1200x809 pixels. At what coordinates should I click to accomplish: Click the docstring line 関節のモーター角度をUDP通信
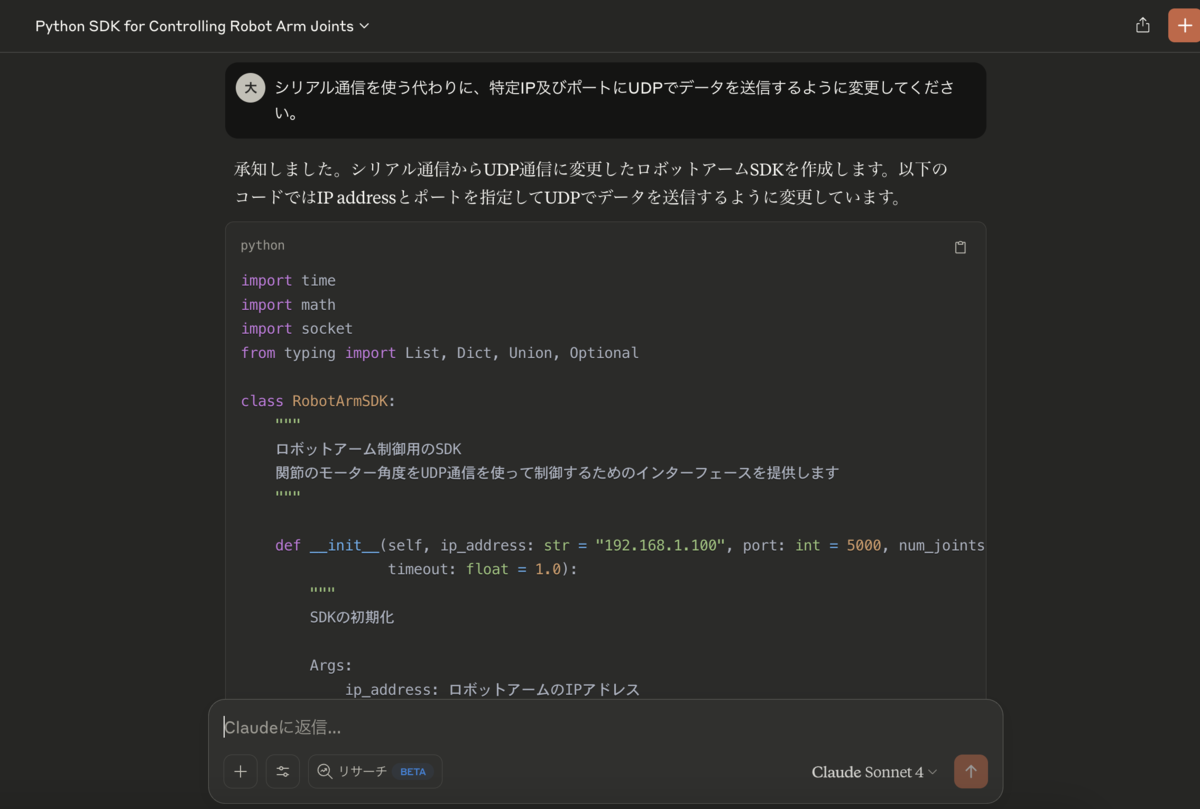557,473
